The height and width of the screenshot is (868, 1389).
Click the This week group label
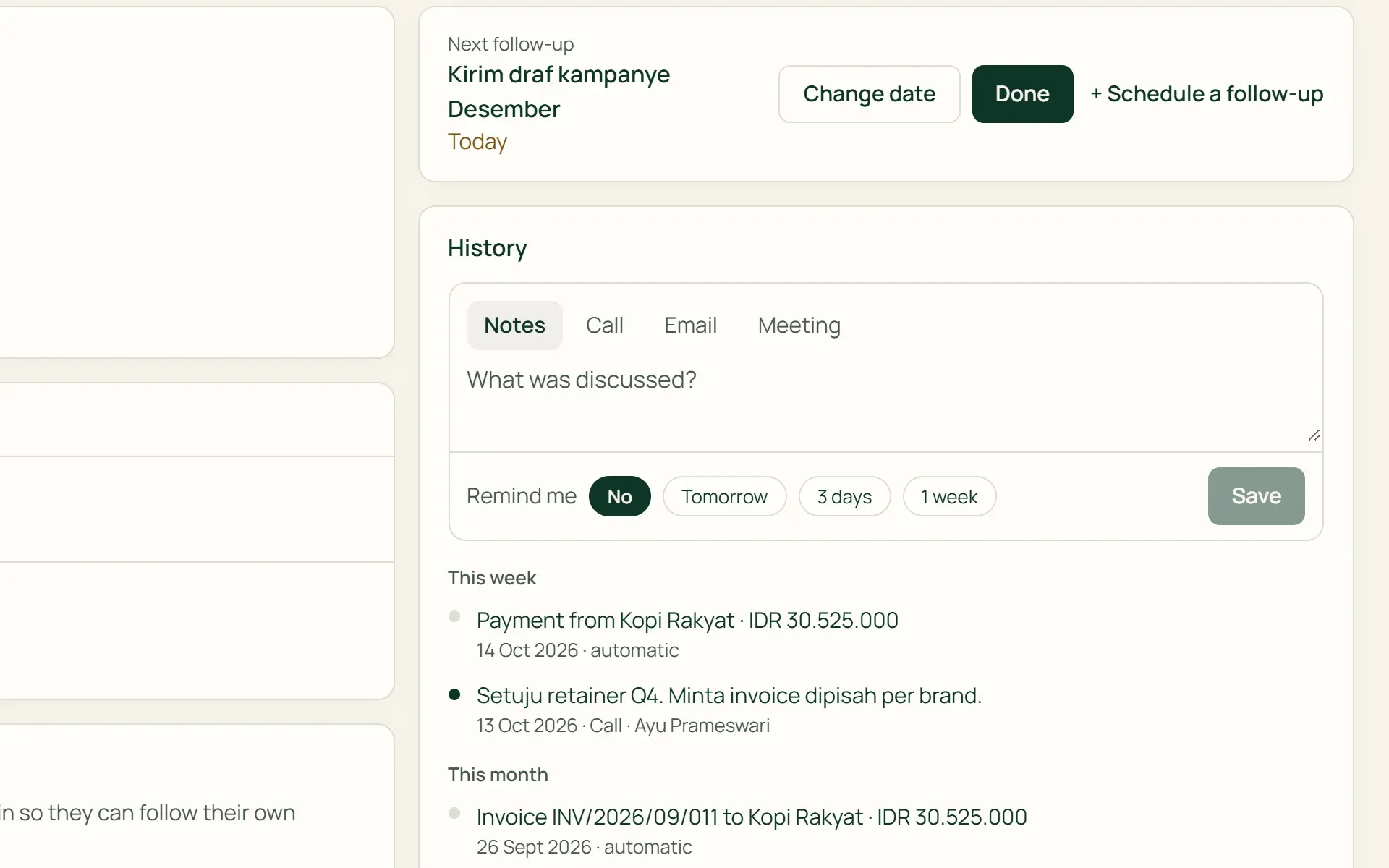(x=492, y=578)
